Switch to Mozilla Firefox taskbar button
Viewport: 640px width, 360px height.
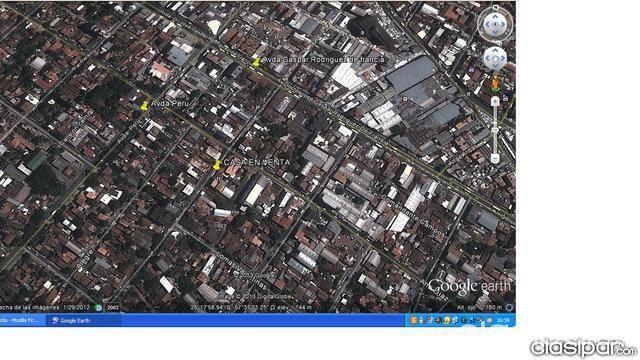pos(22,320)
